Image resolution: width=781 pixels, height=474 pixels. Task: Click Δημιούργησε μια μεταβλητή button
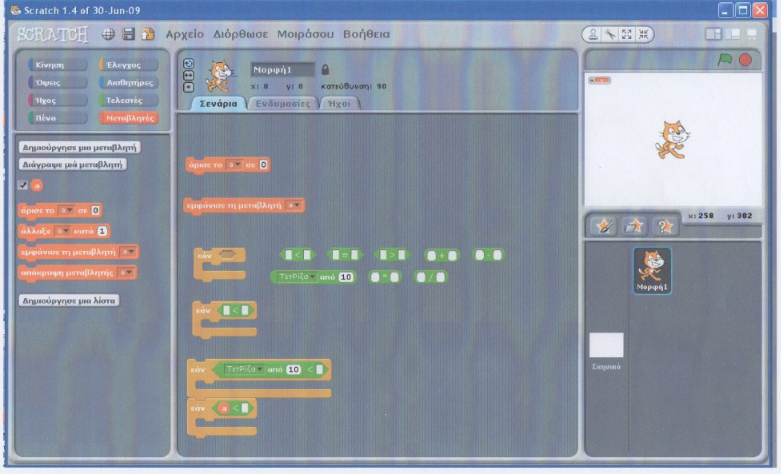tap(80, 147)
